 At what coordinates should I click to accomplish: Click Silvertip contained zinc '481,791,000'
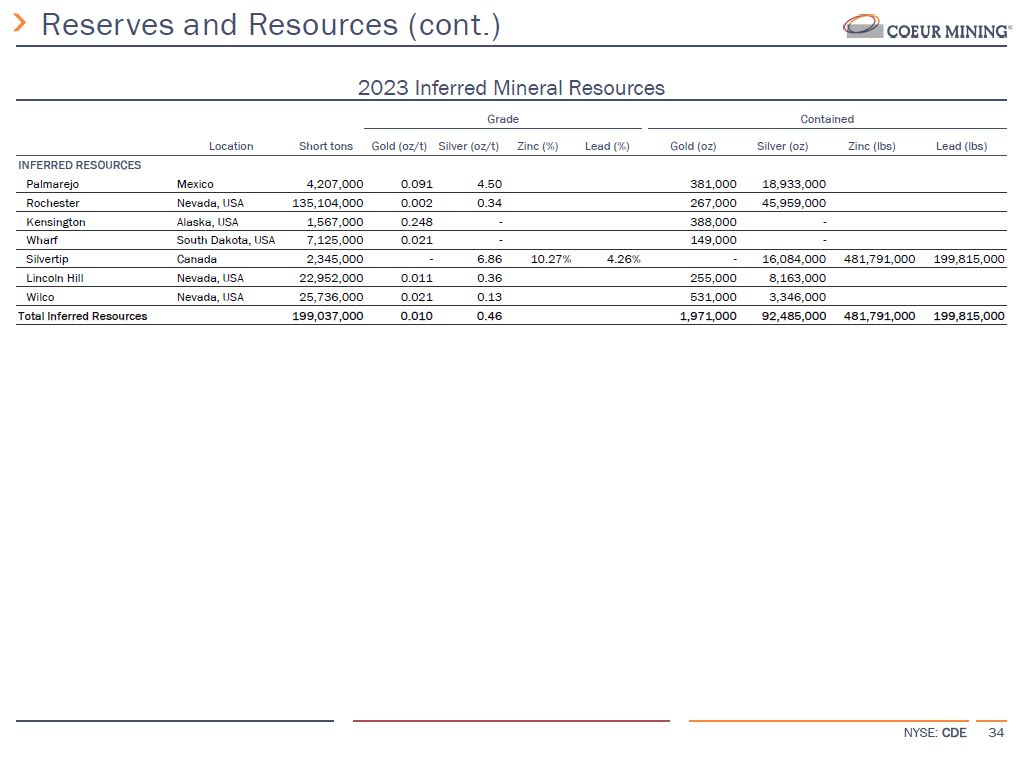(879, 259)
